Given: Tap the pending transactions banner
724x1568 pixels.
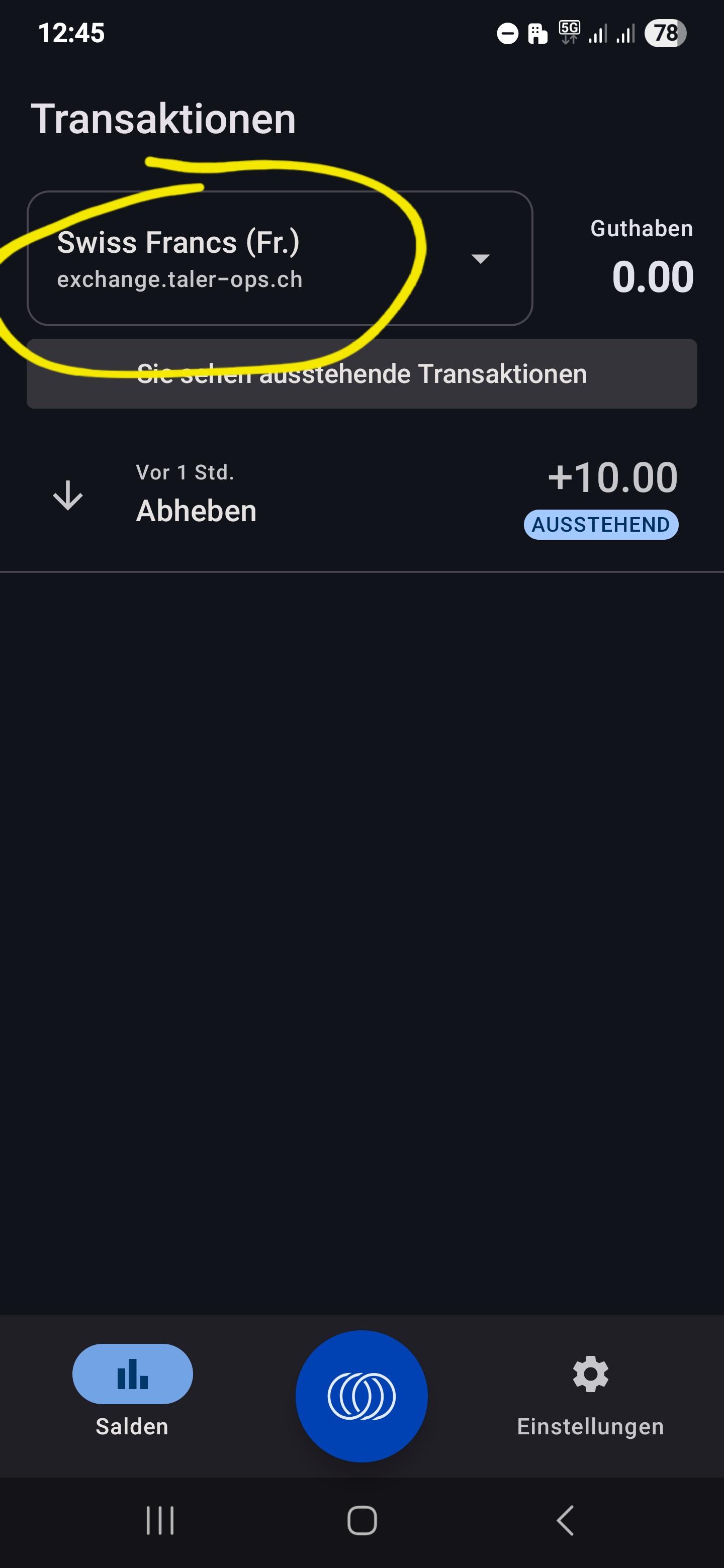Looking at the screenshot, I should click(x=361, y=374).
